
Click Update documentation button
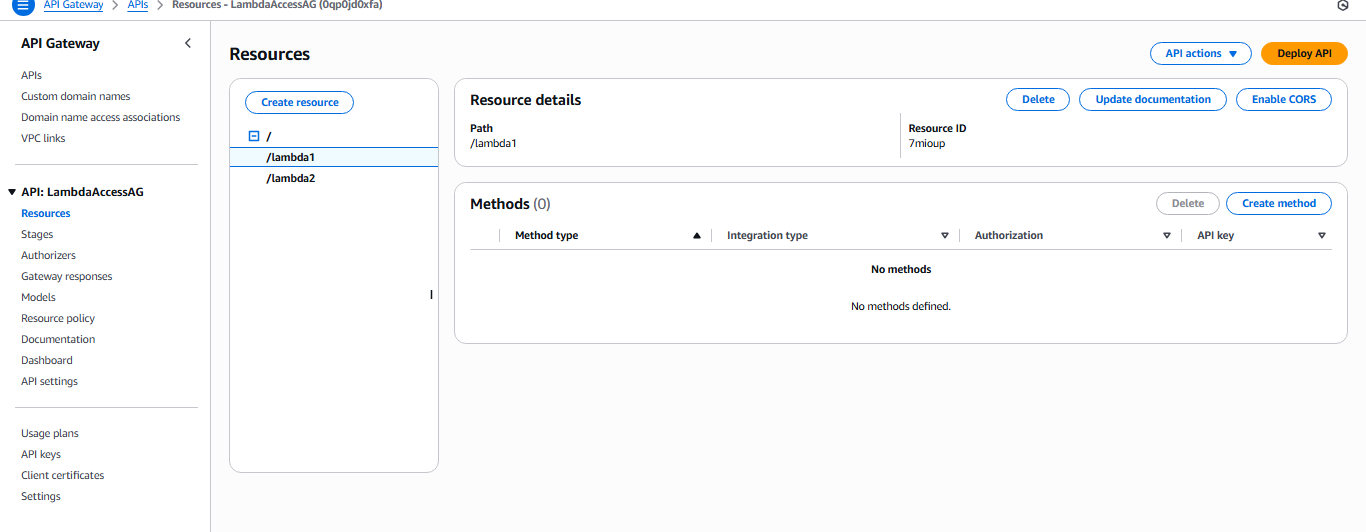pos(1153,100)
